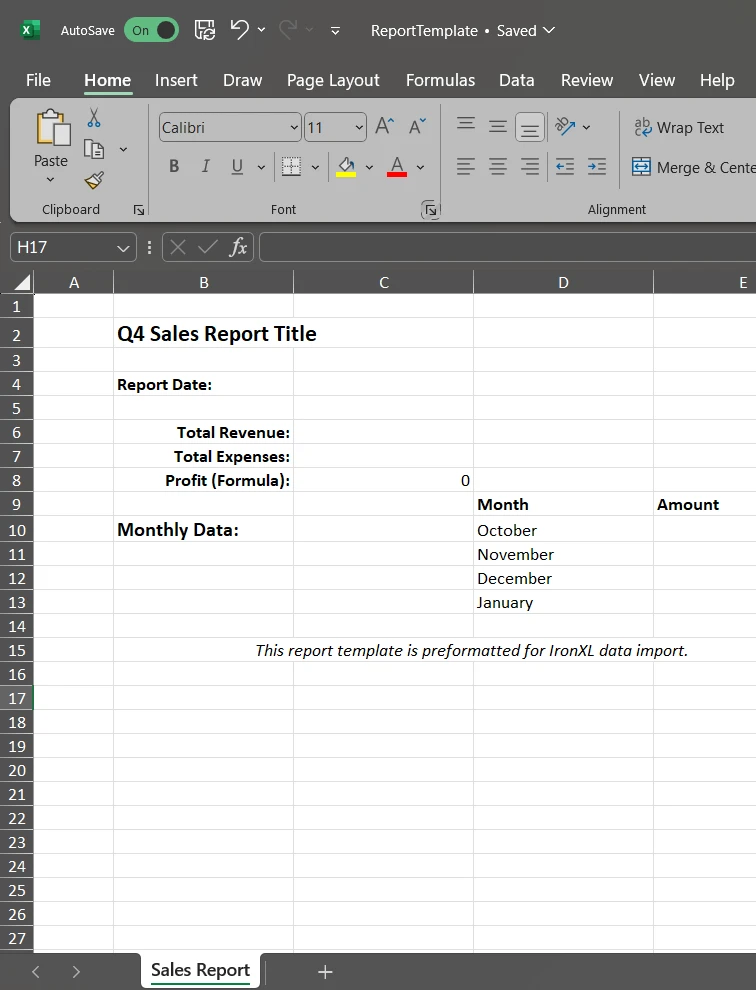Click the Undo arrow icon
This screenshot has width=756, height=990.
(x=239, y=30)
